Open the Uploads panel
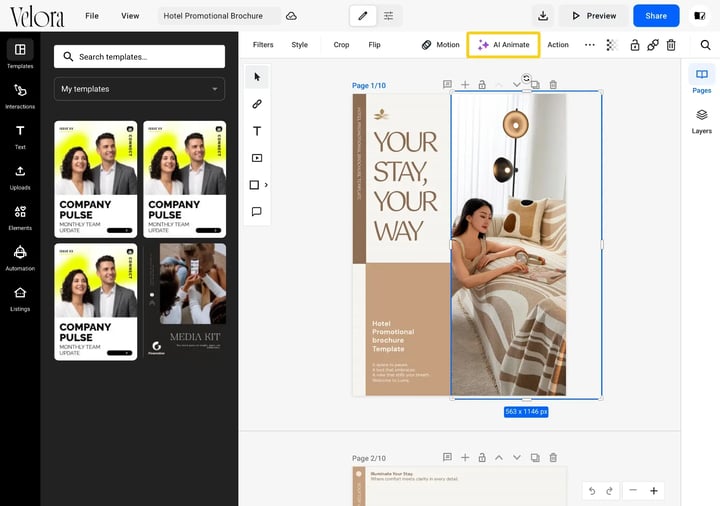This screenshot has height=506, width=720. point(20,177)
